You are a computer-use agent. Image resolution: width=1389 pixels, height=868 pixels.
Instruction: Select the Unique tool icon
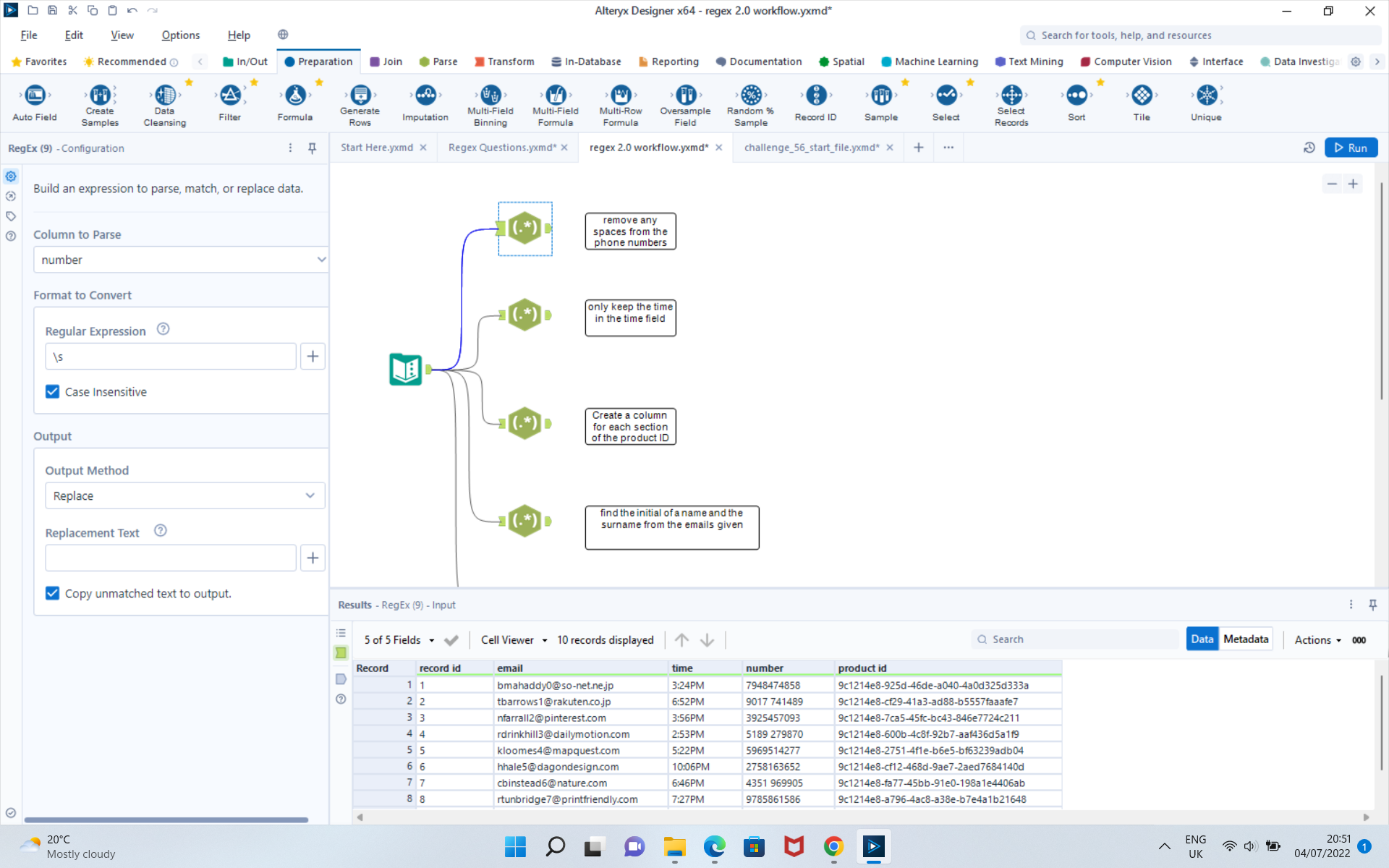pos(1206,95)
